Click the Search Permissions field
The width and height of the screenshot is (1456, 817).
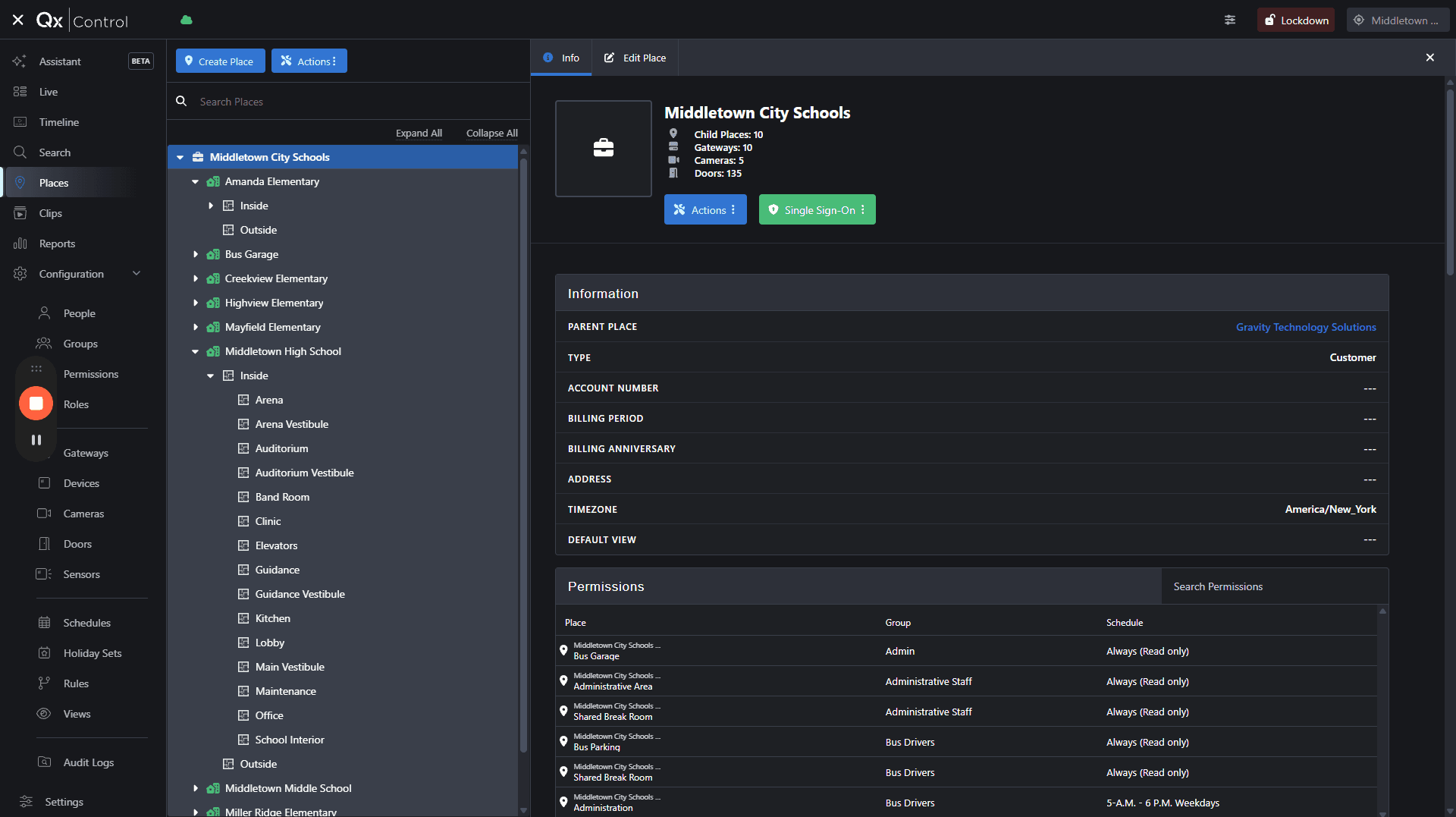pyautogui.click(x=1275, y=586)
